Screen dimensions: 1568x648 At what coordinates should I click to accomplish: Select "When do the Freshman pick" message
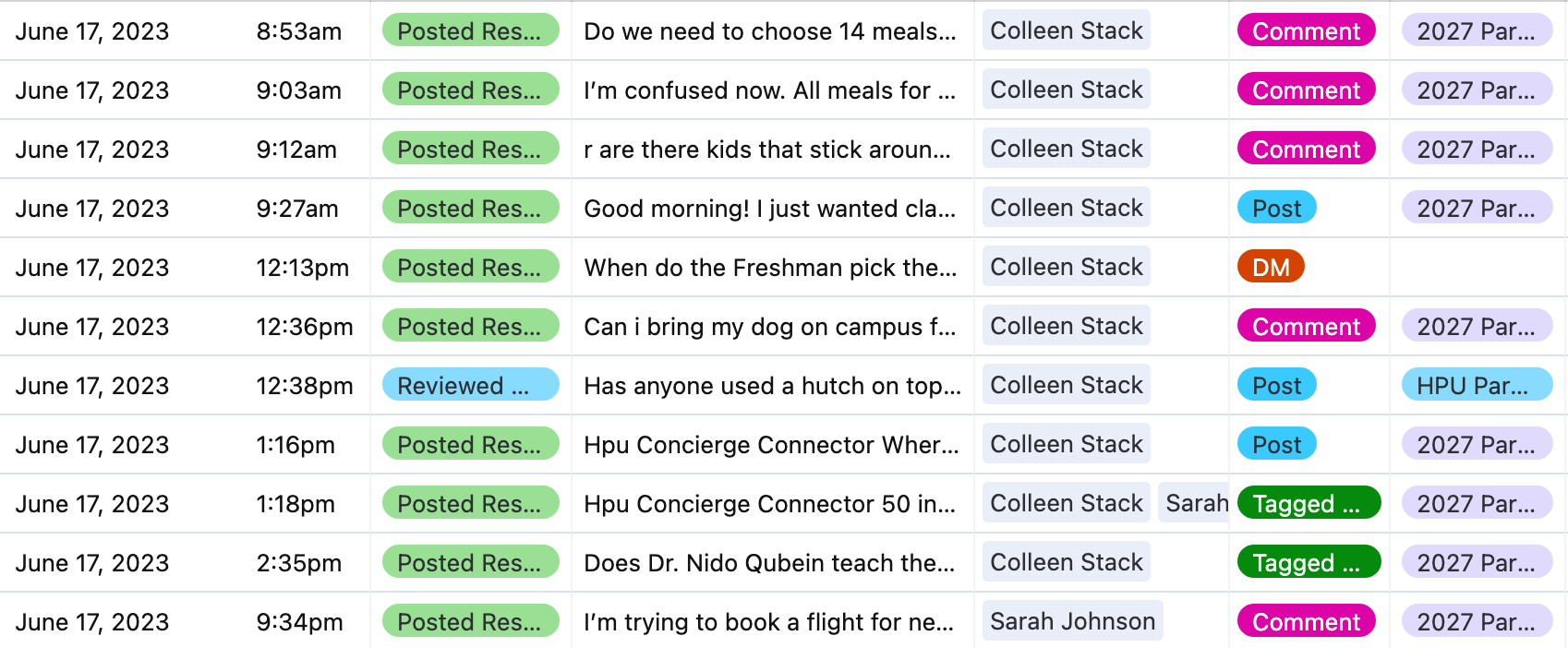[769, 268]
